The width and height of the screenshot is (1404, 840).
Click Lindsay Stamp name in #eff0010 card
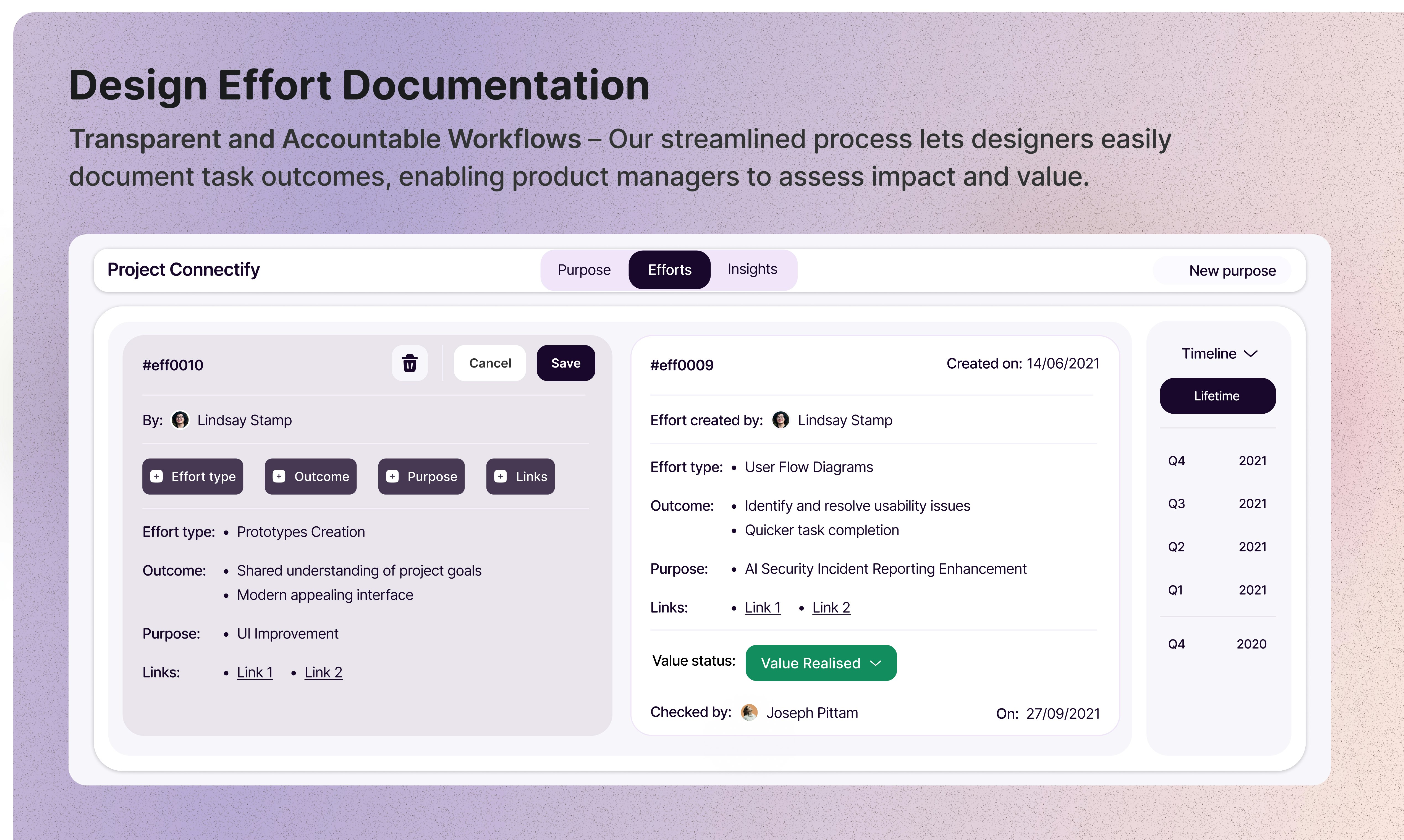[x=244, y=420]
